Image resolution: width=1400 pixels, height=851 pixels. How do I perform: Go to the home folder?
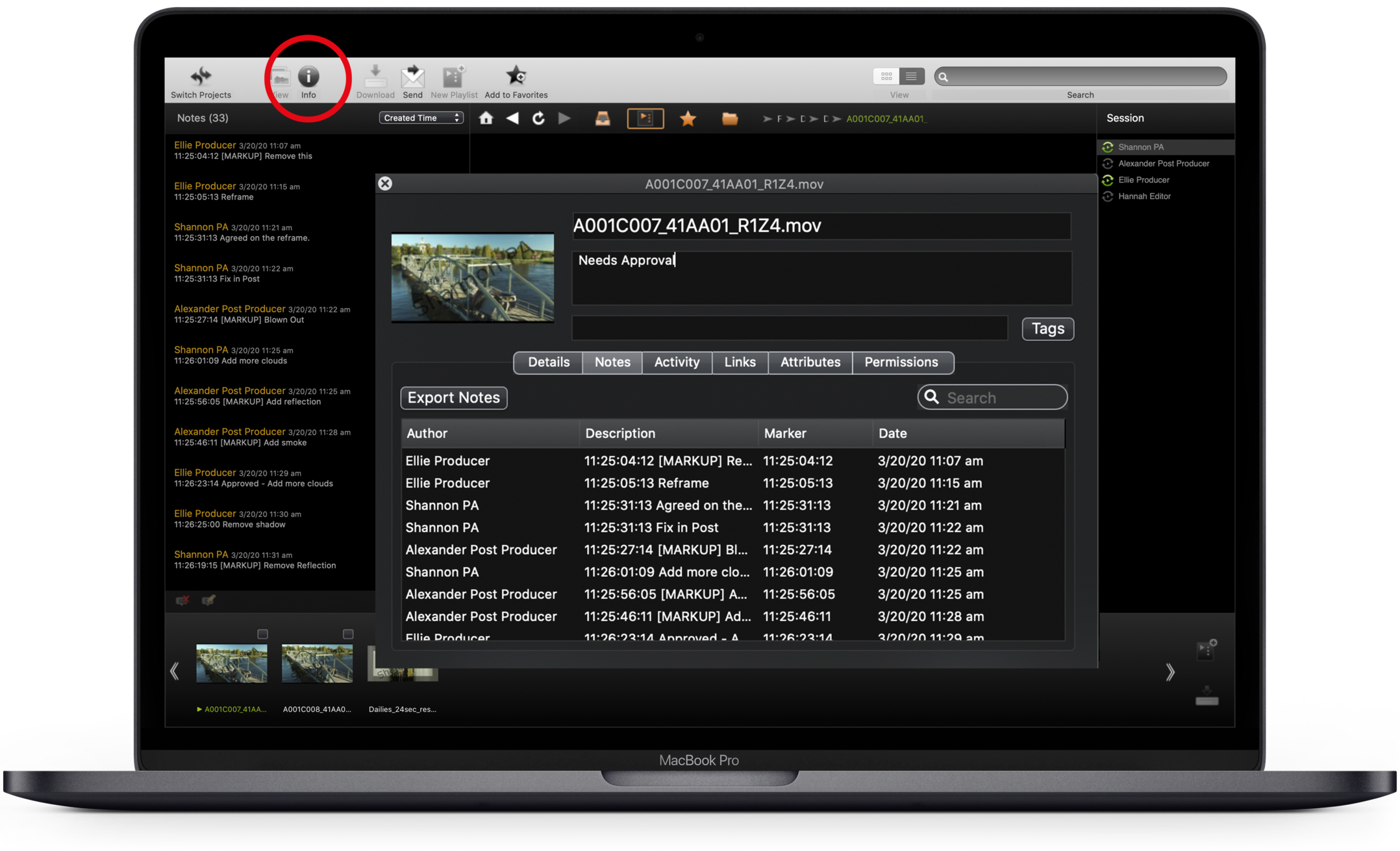pyautogui.click(x=486, y=118)
